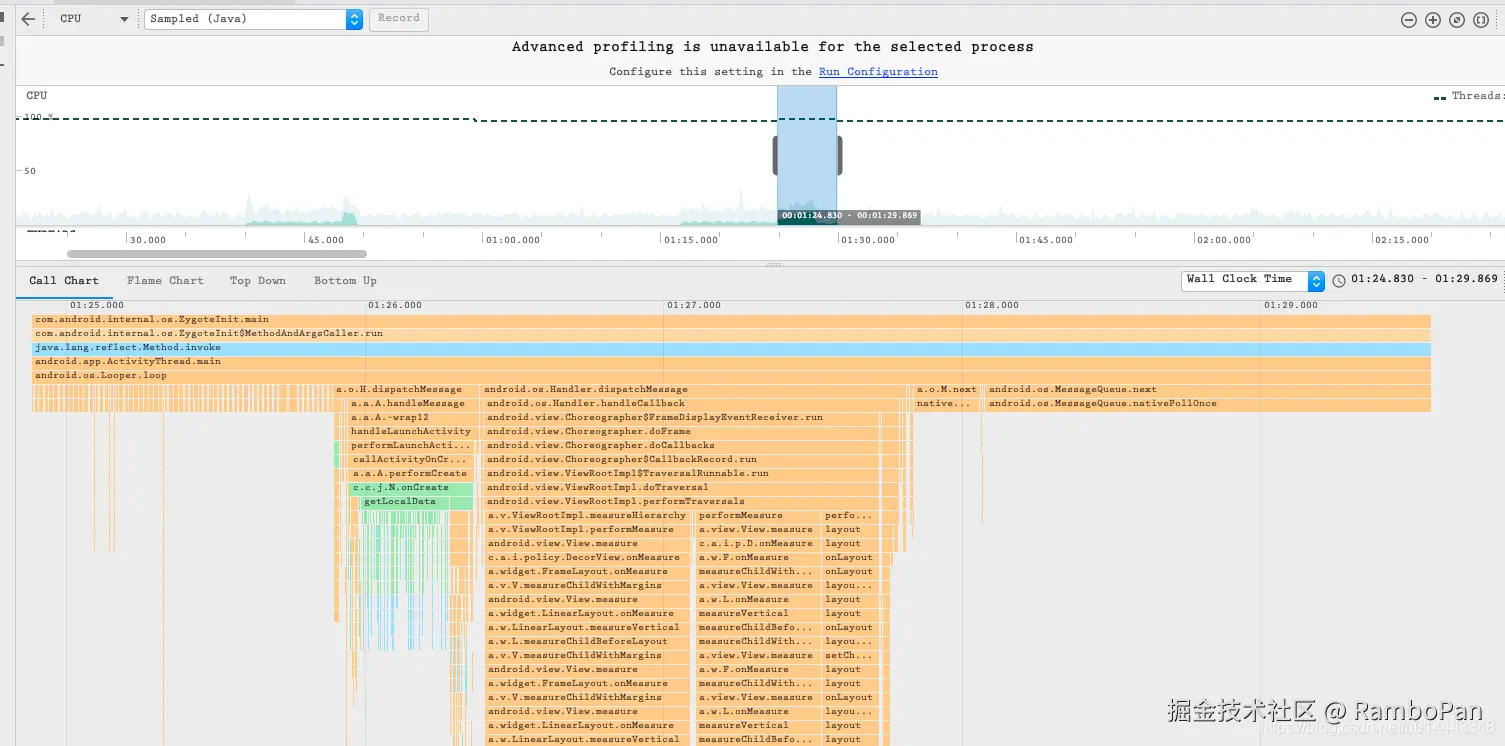Click the 01:27.000 call chart time marker
This screenshot has height=746, width=1505.
coord(694,305)
